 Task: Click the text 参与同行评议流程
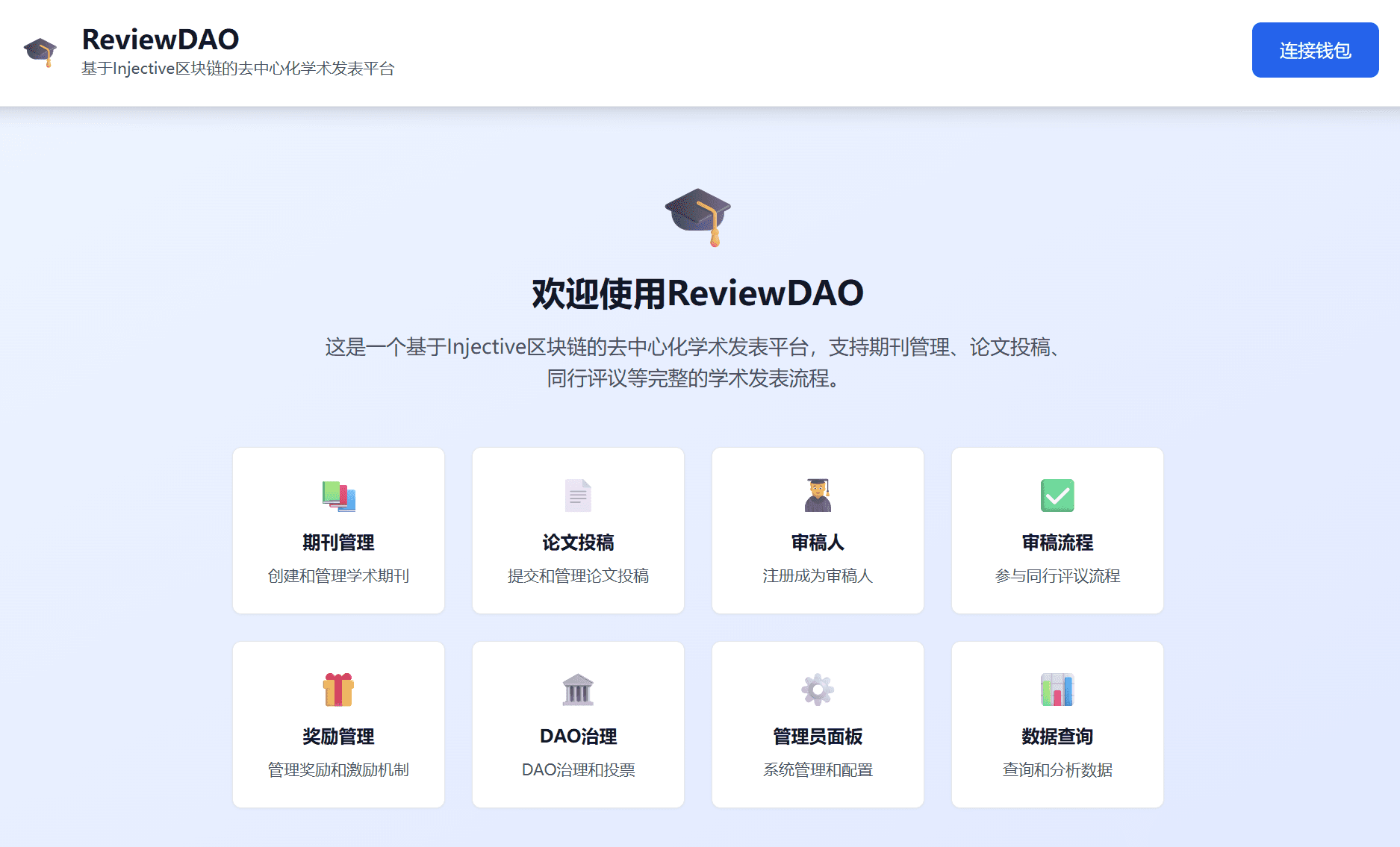pyautogui.click(x=1057, y=576)
